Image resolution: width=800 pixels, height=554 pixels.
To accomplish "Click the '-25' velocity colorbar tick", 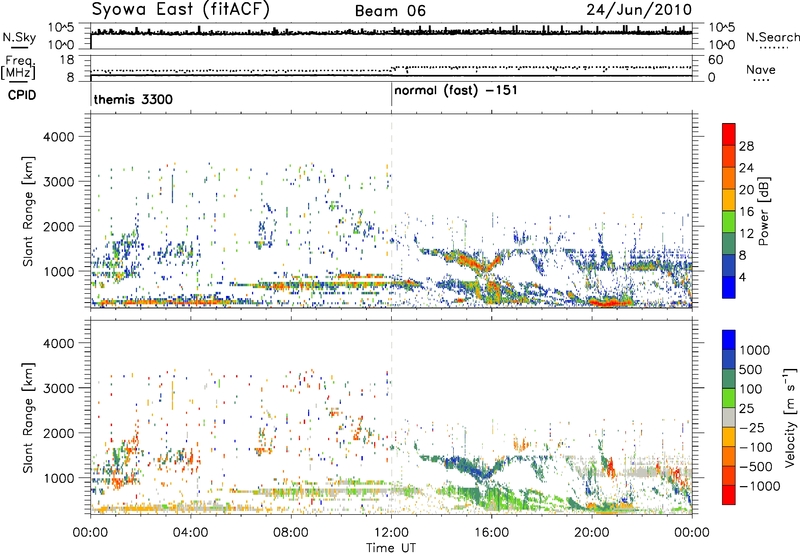I will click(755, 427).
